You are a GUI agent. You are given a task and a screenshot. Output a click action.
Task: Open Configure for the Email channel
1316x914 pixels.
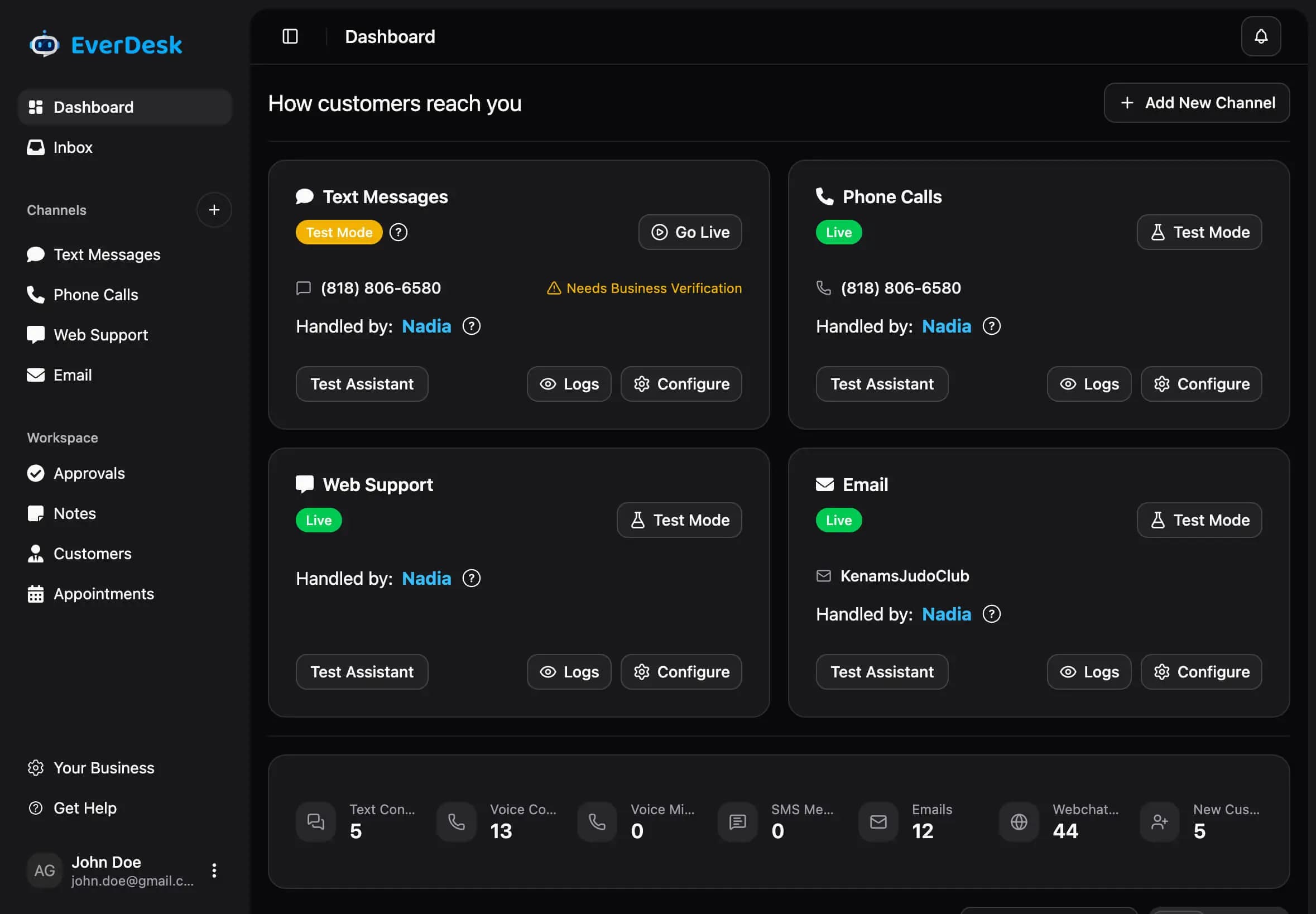pyautogui.click(x=1202, y=672)
